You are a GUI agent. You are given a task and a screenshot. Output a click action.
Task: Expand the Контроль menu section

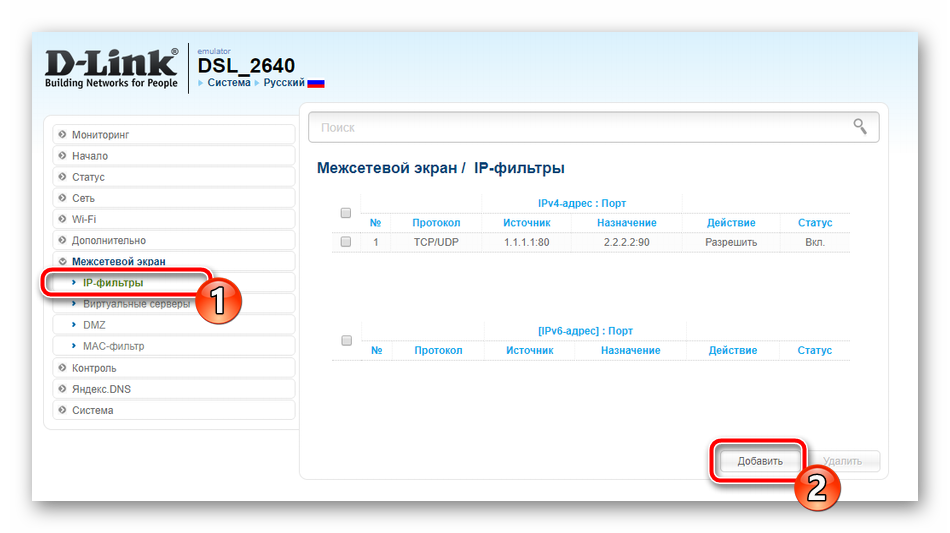tap(174, 368)
